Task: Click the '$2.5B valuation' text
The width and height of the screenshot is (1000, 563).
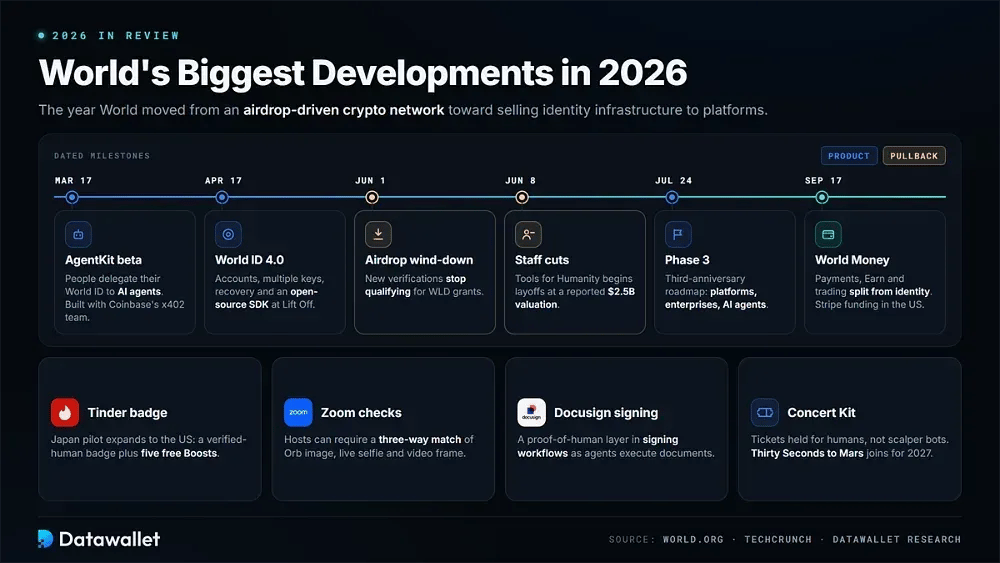Action: click(575, 298)
